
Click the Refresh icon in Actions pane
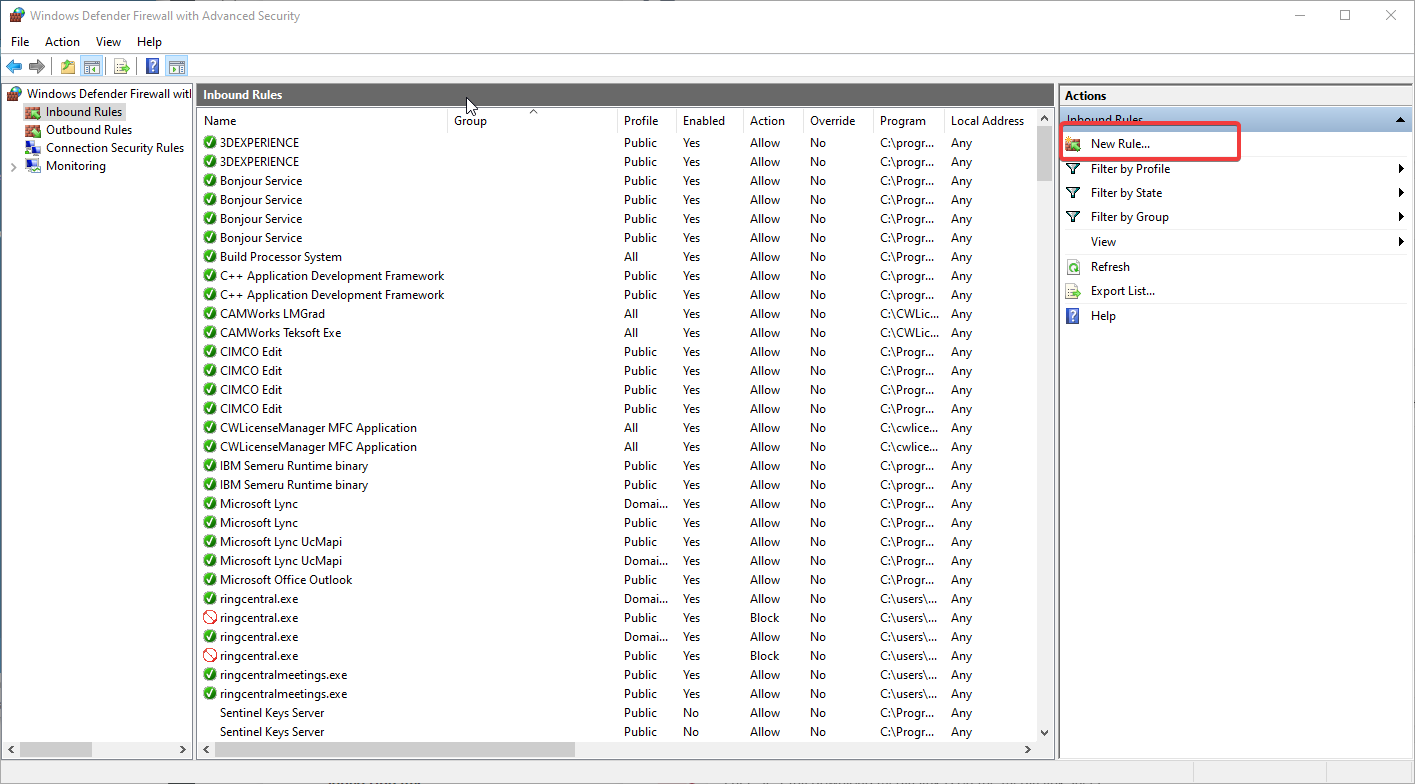tap(1074, 267)
